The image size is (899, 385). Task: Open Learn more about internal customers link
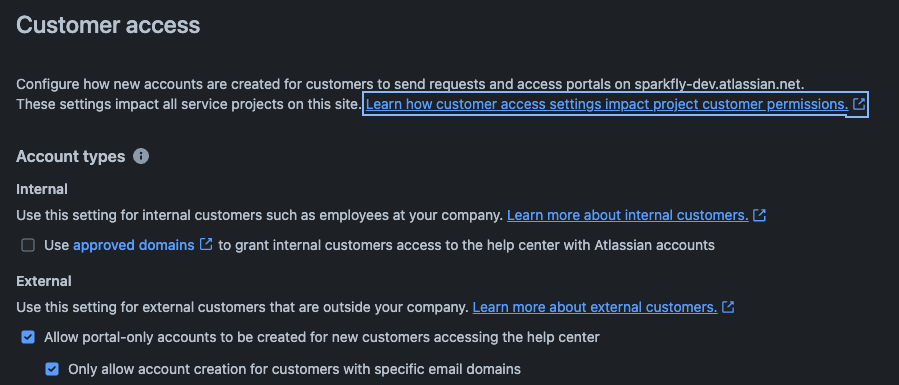coord(628,215)
